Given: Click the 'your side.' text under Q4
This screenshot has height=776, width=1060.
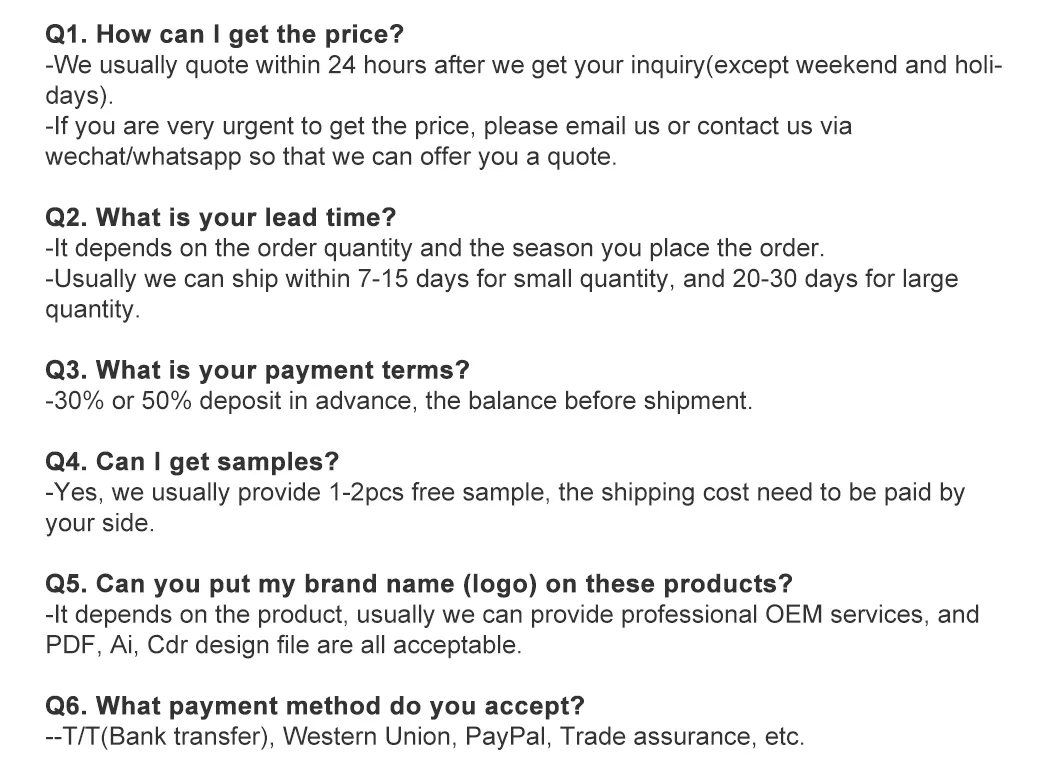Looking at the screenshot, I should [100, 524].
